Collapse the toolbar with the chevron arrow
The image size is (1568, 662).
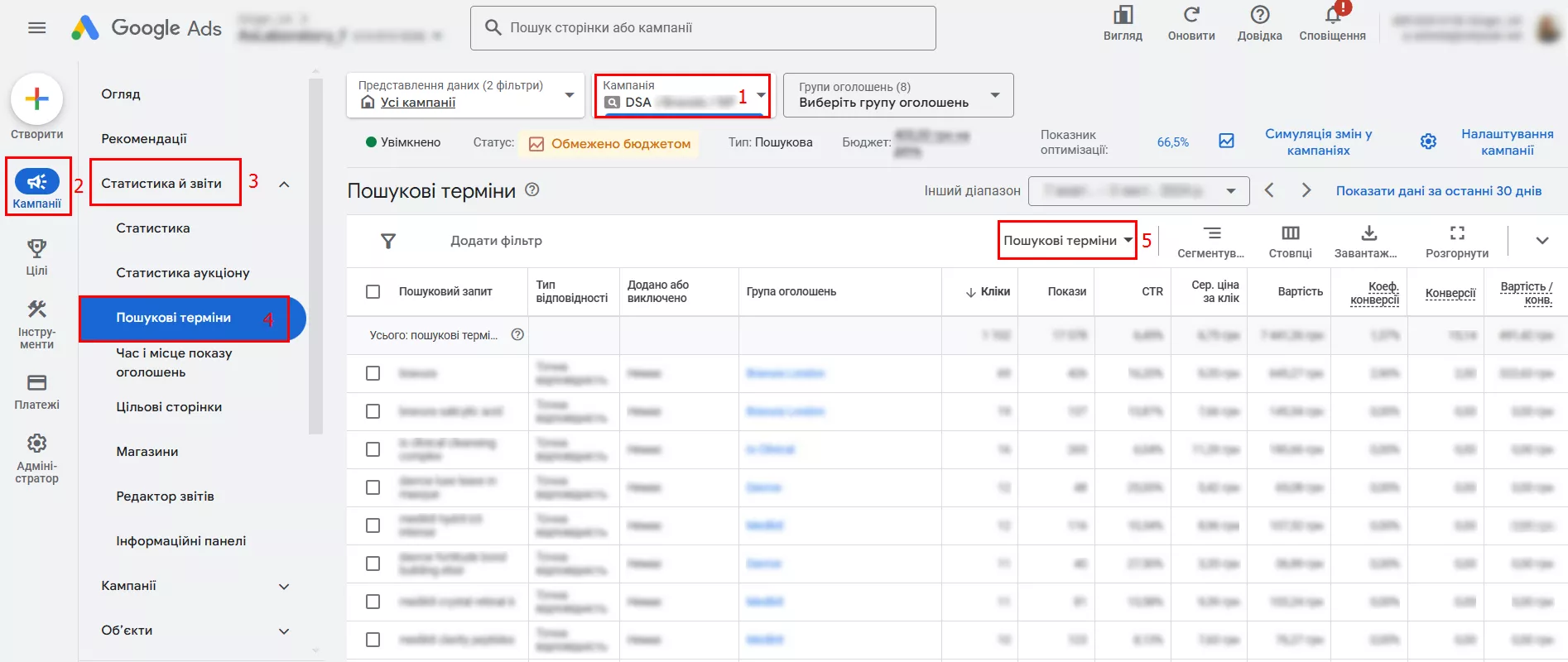[1542, 241]
